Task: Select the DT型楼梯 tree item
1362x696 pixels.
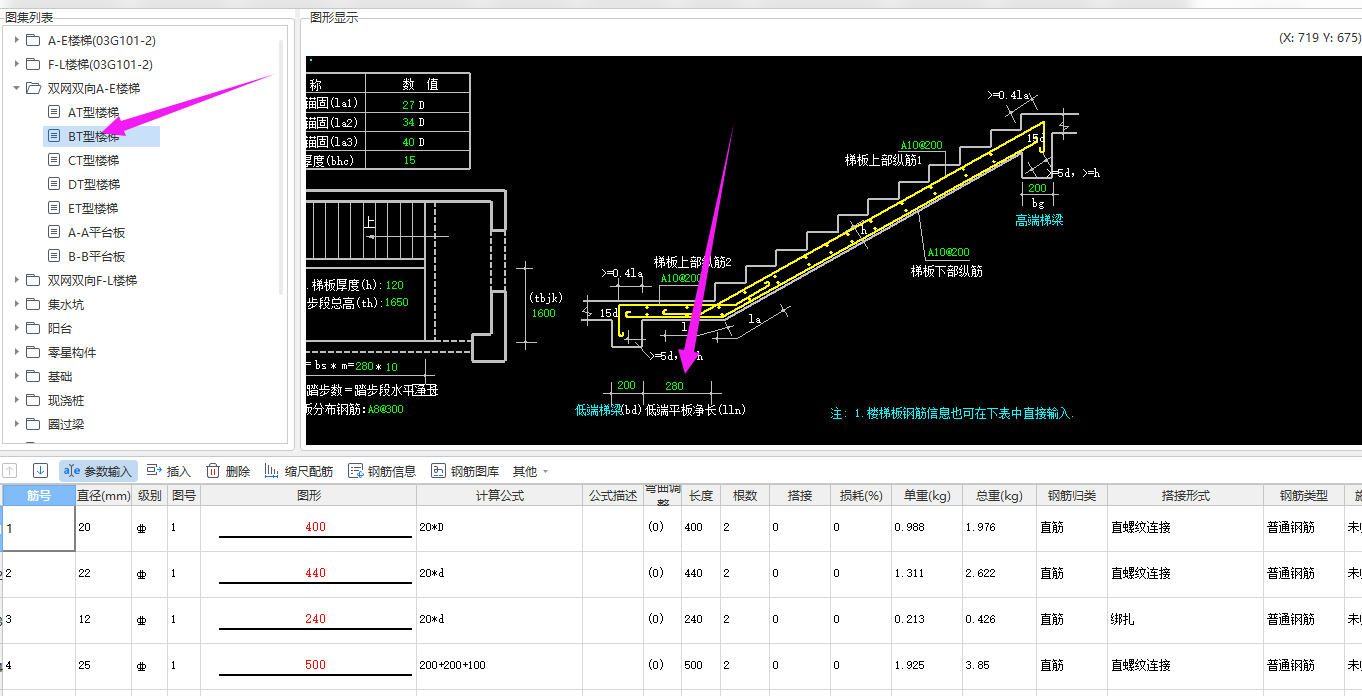Action: coord(94,184)
